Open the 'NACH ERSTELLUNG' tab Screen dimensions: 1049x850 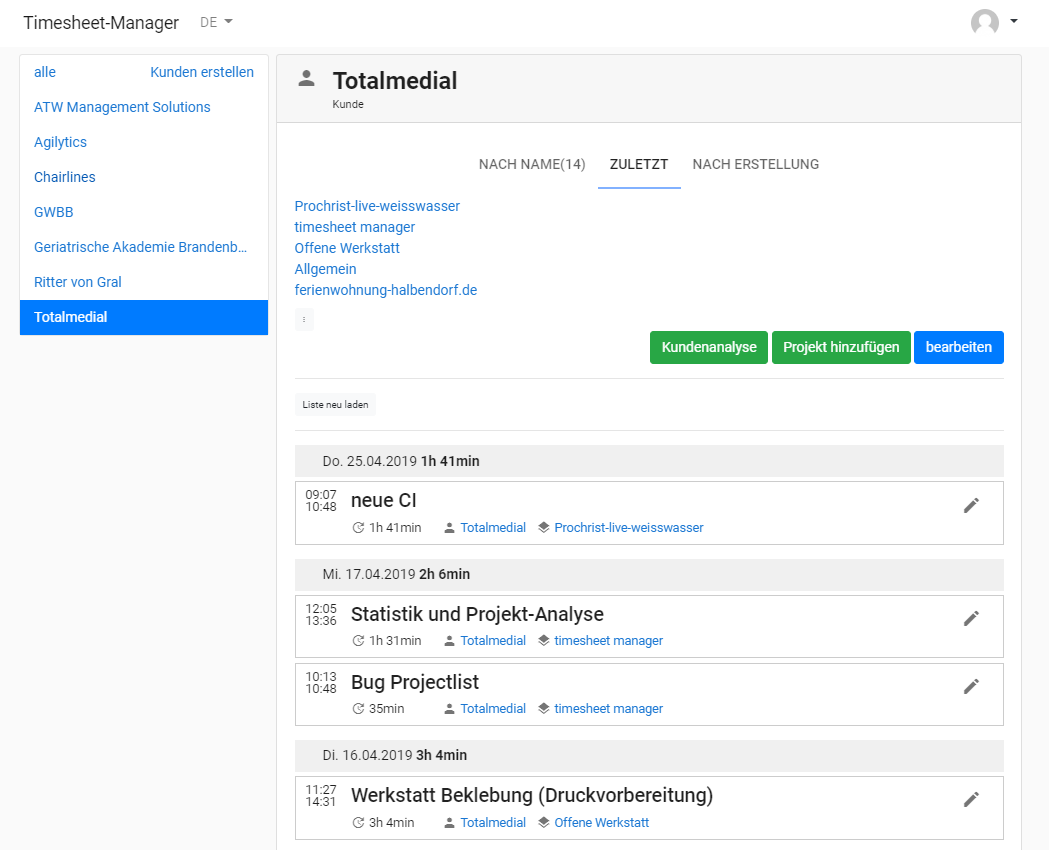click(755, 165)
